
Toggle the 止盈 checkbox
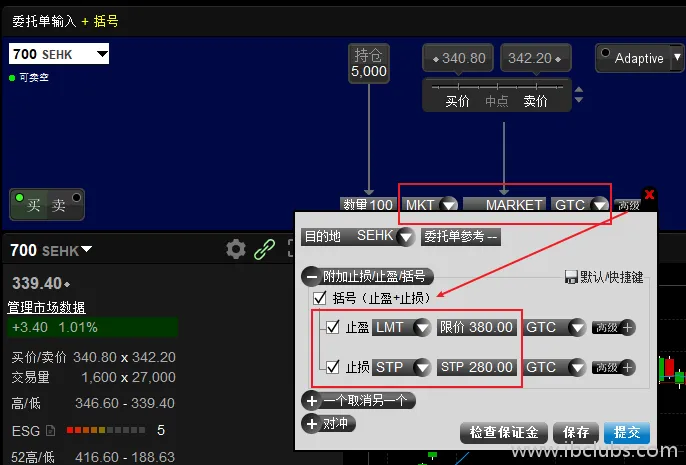point(333,327)
